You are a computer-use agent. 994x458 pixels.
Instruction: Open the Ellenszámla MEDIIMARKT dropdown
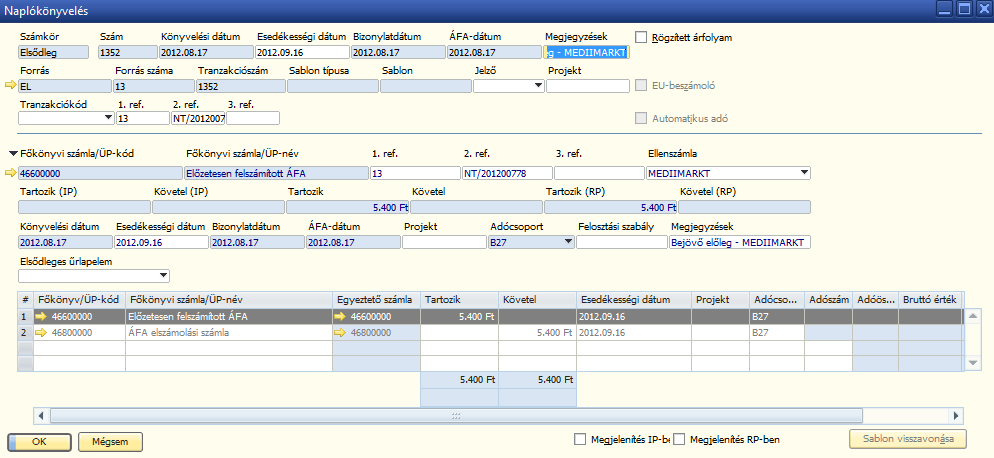pos(804,173)
